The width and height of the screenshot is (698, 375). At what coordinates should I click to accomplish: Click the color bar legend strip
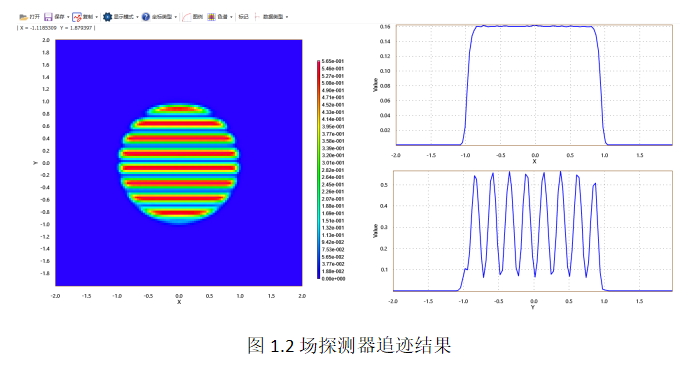coord(318,170)
